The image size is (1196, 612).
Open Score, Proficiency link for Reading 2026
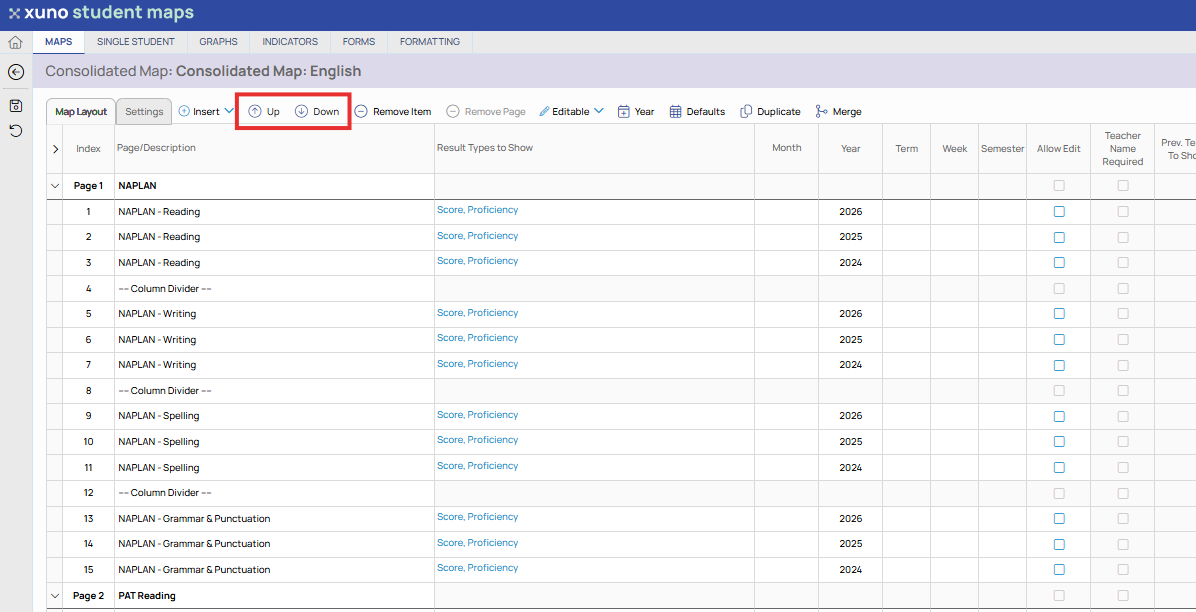click(x=477, y=210)
